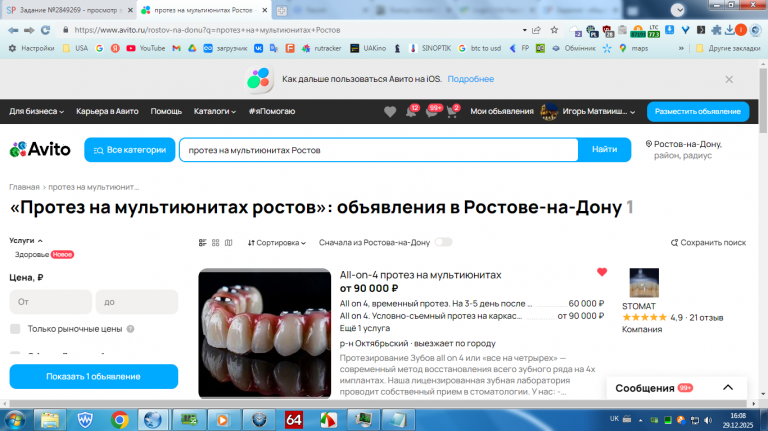
Task: Switch to grid view layout icon
Action: [216, 242]
